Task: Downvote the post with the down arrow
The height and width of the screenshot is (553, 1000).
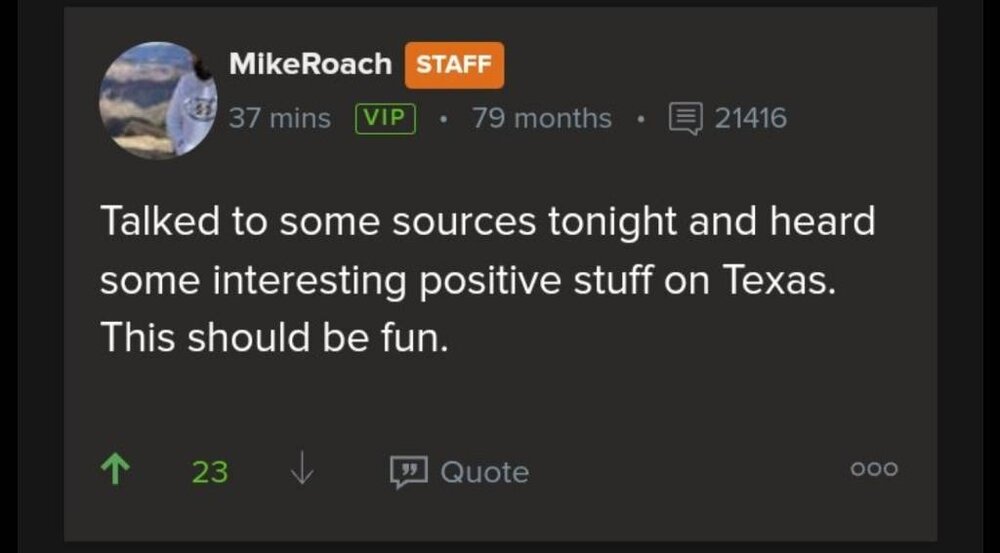Action: pos(301,470)
